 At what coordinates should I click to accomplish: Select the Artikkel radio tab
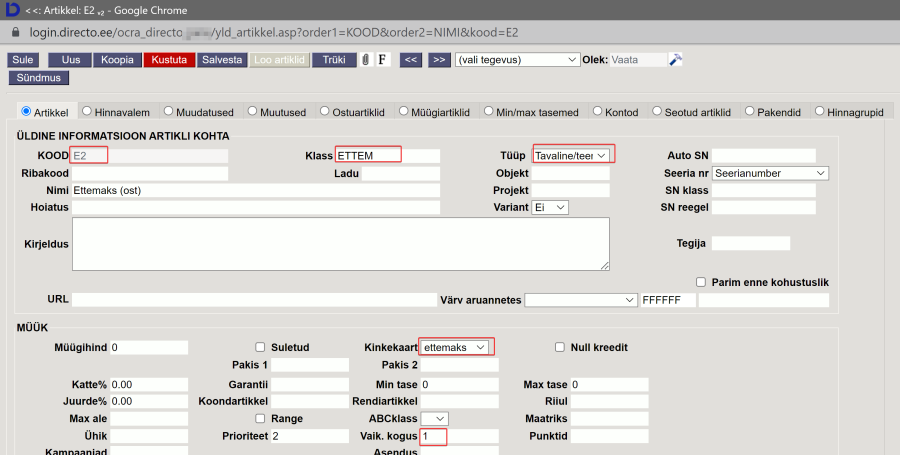coord(26,111)
